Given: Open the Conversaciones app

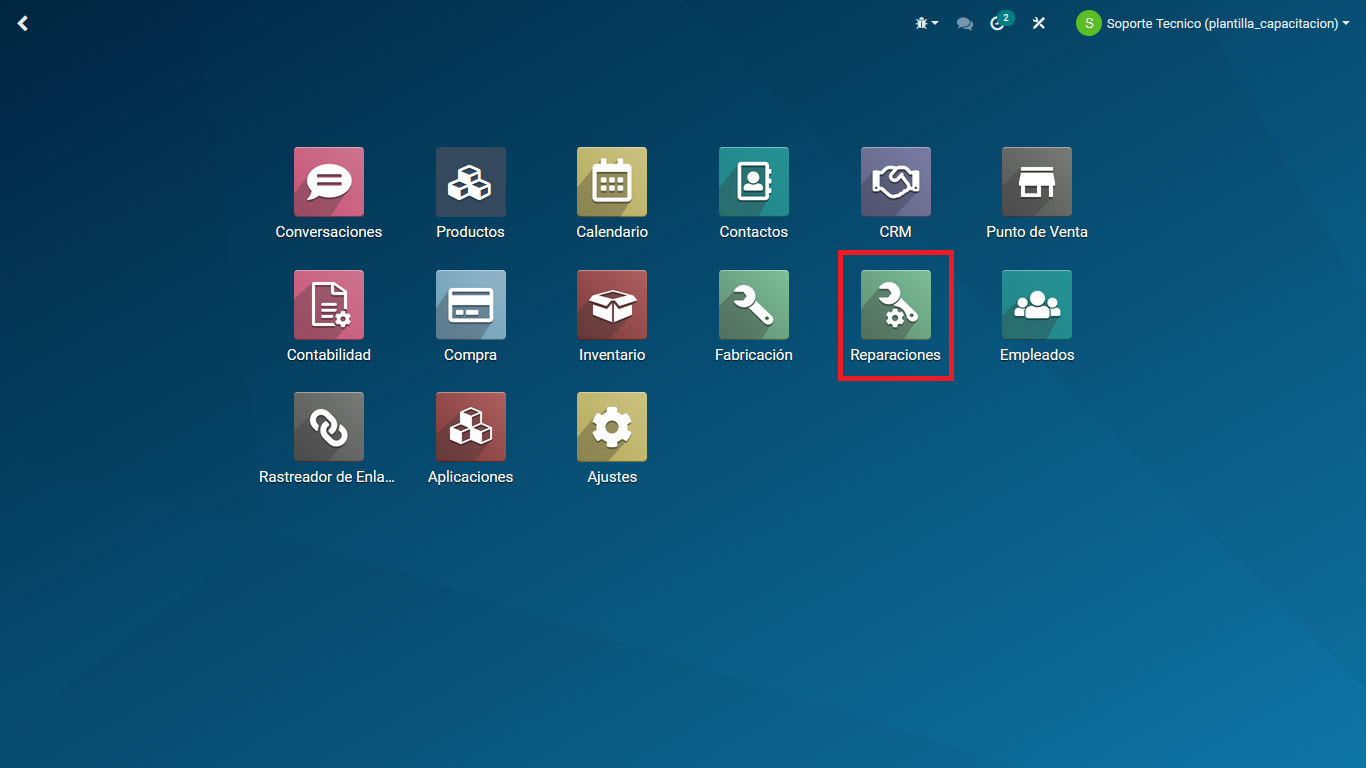Looking at the screenshot, I should [x=328, y=182].
